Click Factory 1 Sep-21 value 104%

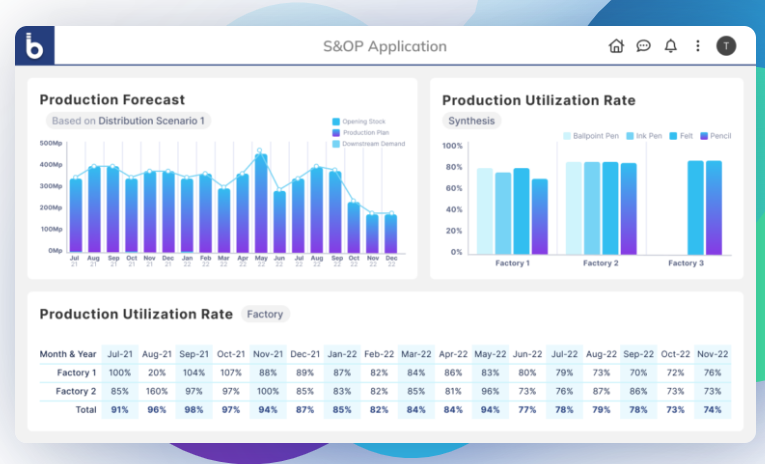coord(194,373)
